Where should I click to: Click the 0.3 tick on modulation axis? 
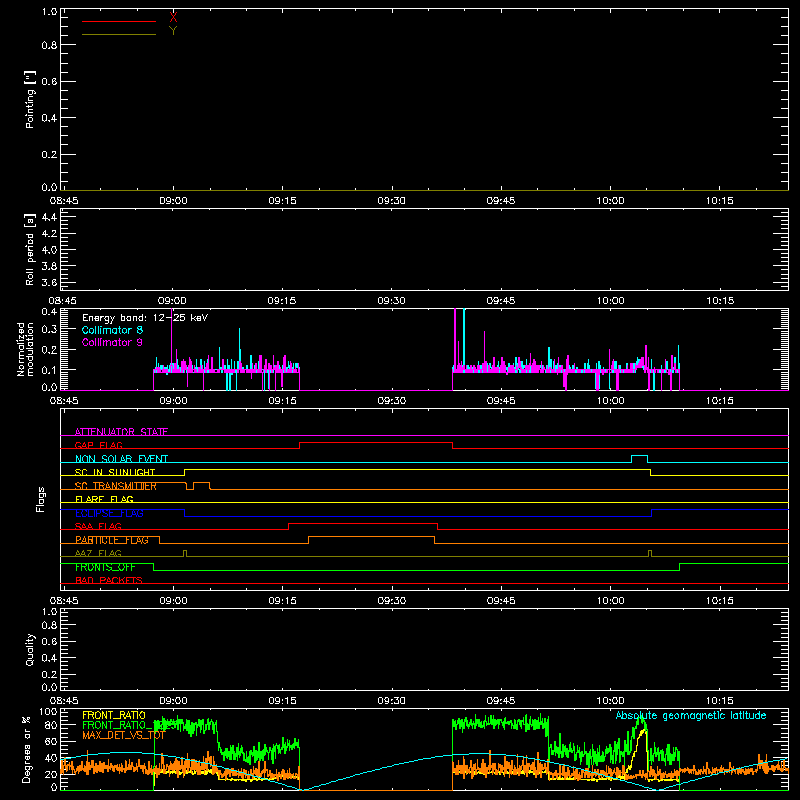49,329
